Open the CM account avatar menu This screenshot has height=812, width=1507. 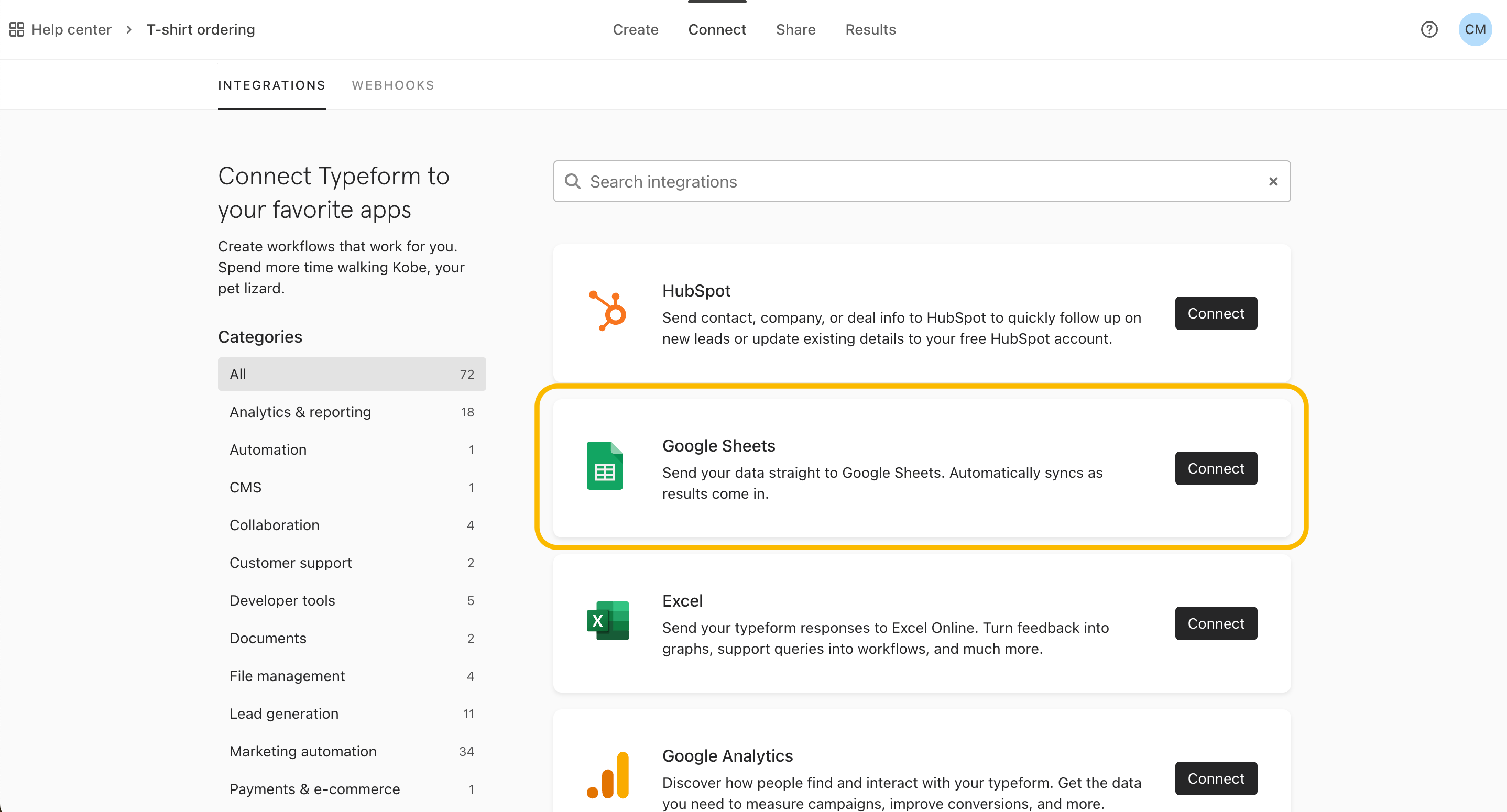tap(1475, 29)
